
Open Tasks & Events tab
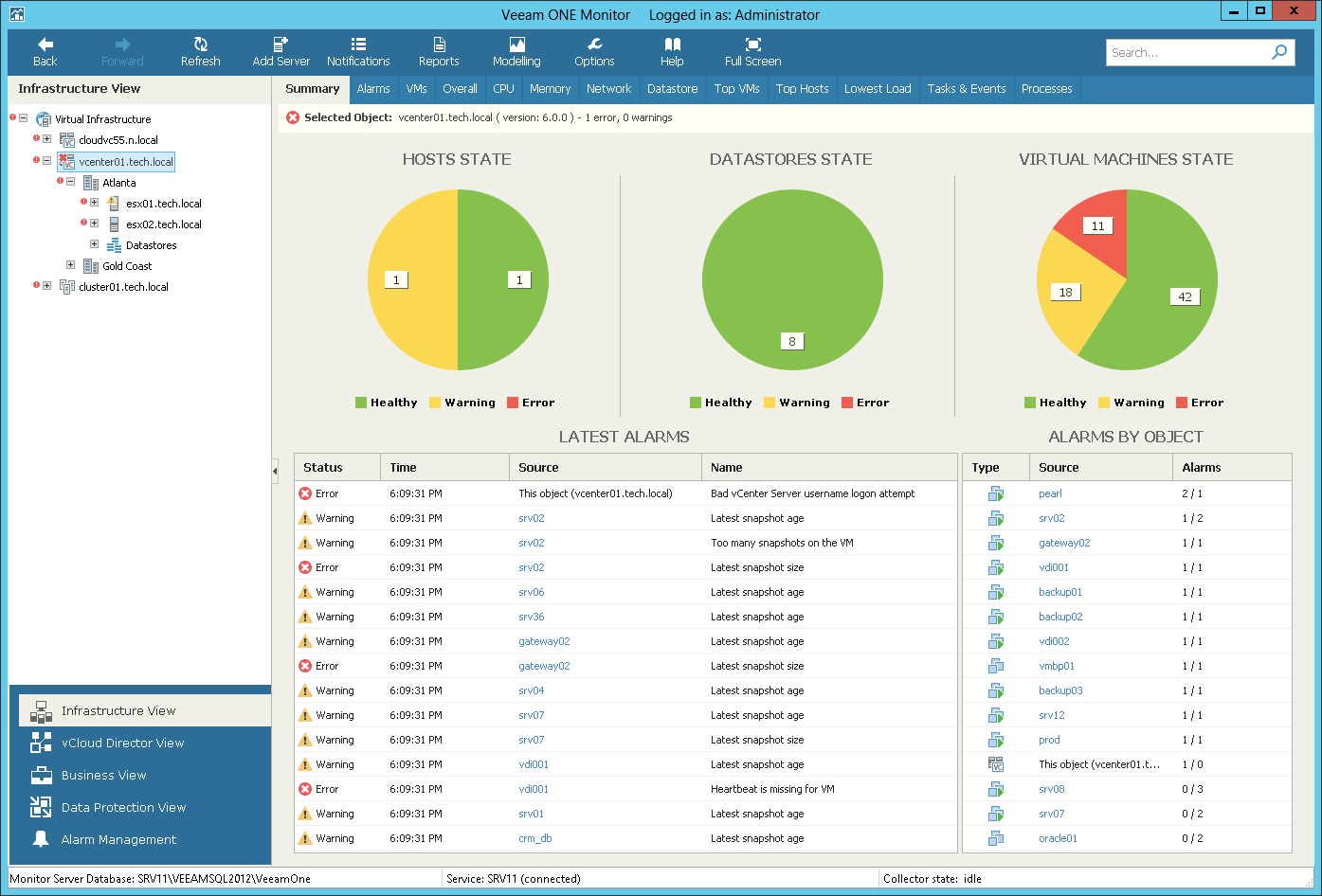(x=966, y=89)
